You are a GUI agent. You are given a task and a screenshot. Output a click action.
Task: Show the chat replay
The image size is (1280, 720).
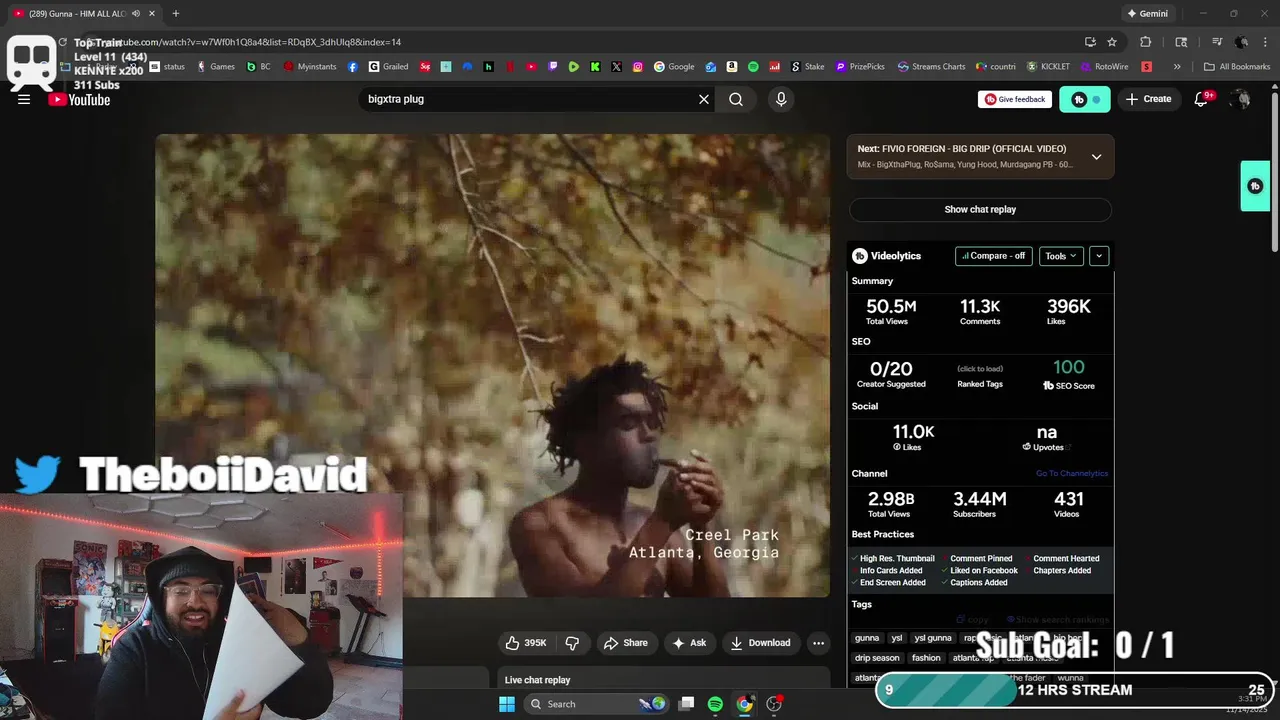[x=980, y=210]
